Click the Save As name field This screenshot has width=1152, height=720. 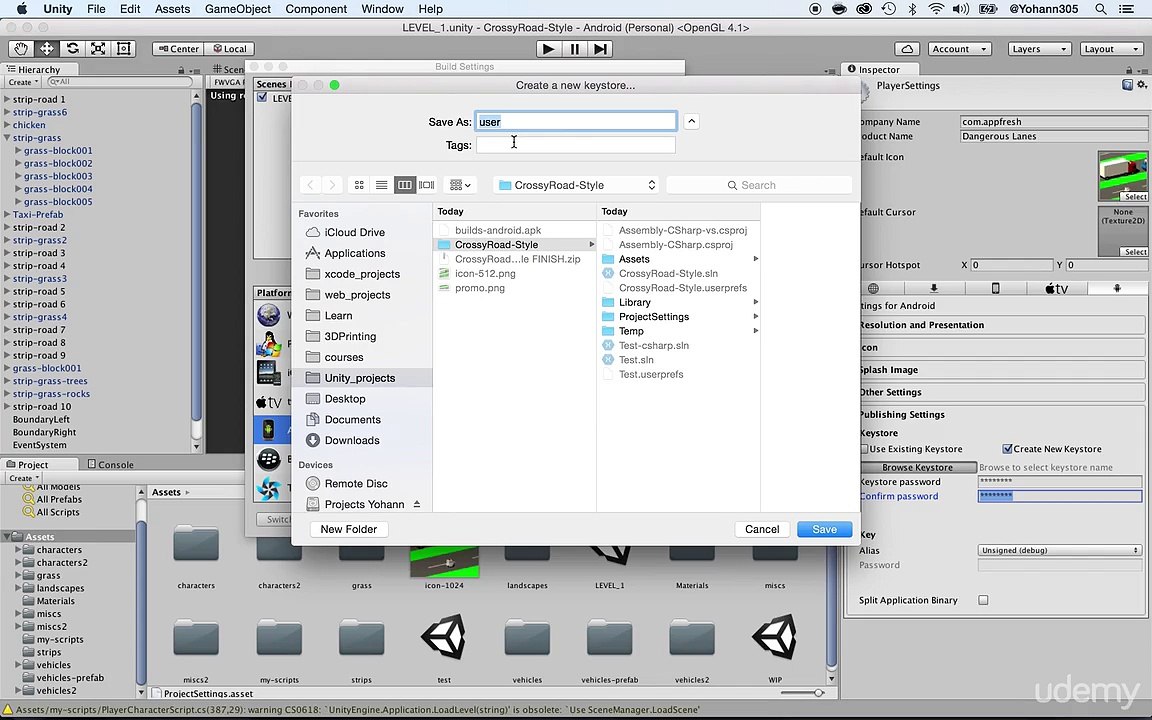coord(576,121)
